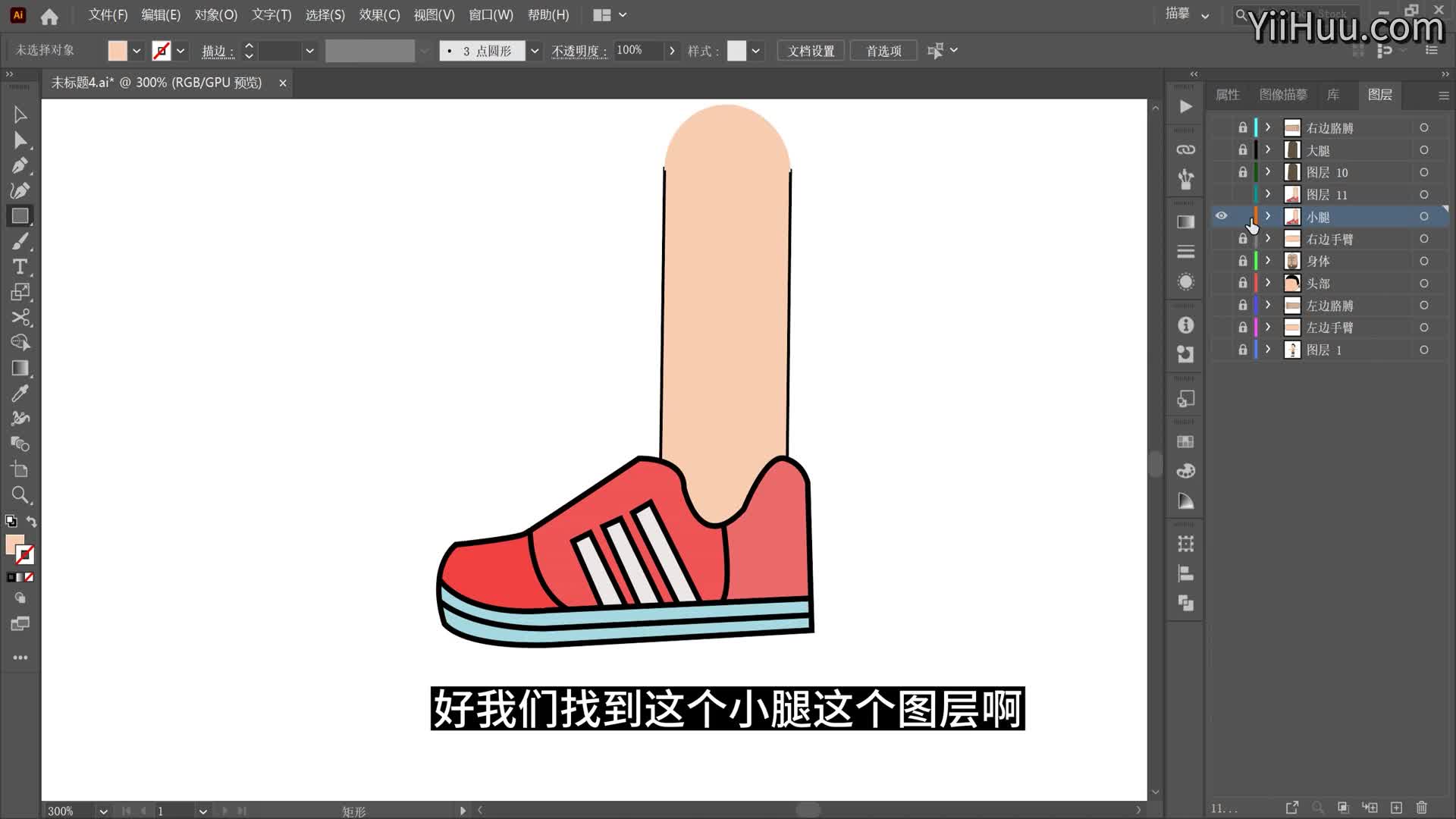1456x819 pixels.
Task: Select the Gradient tool
Action: (20, 368)
